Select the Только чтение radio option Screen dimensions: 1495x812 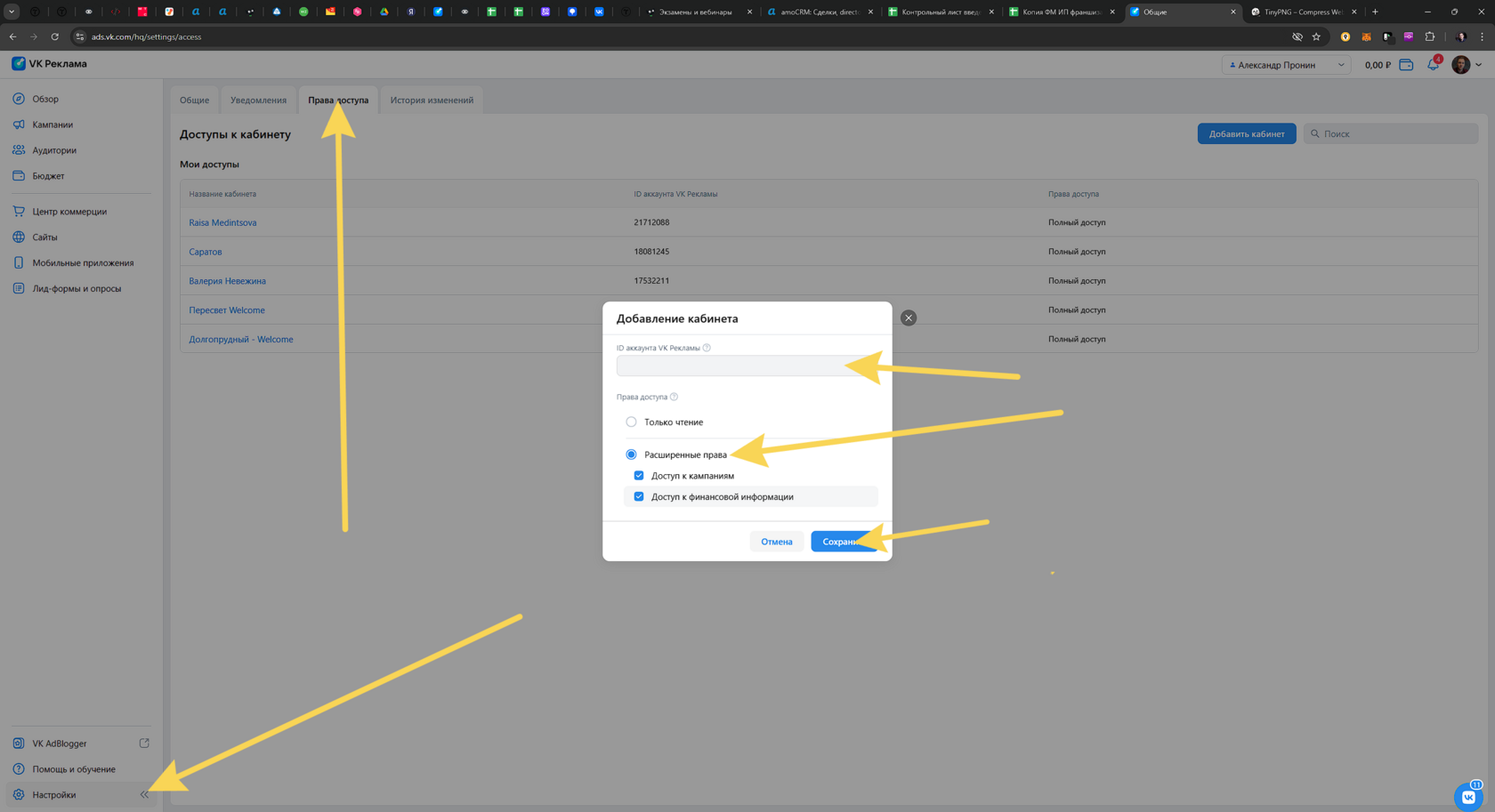tap(631, 422)
